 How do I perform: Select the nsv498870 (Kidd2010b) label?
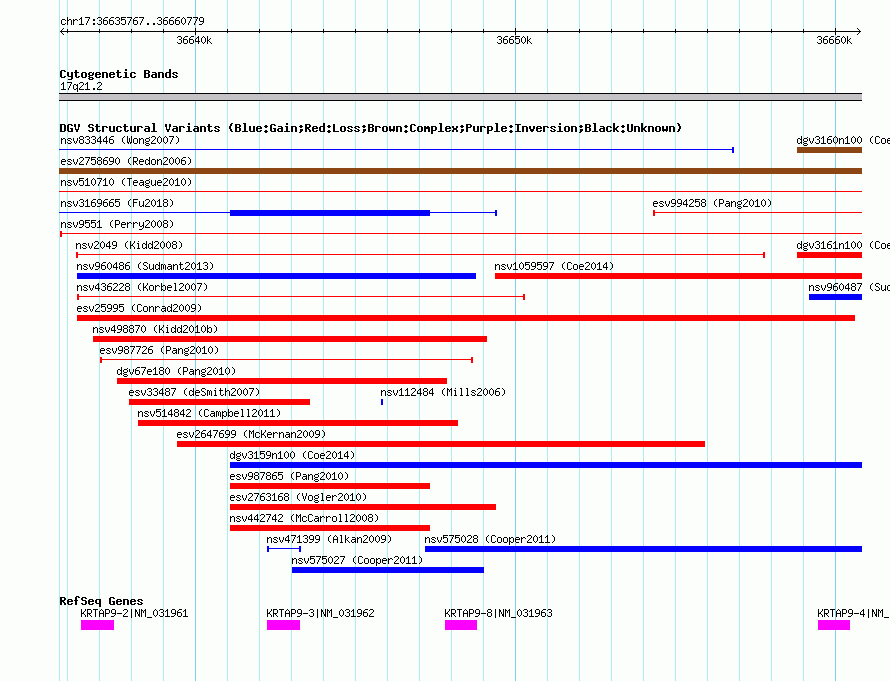pos(155,329)
